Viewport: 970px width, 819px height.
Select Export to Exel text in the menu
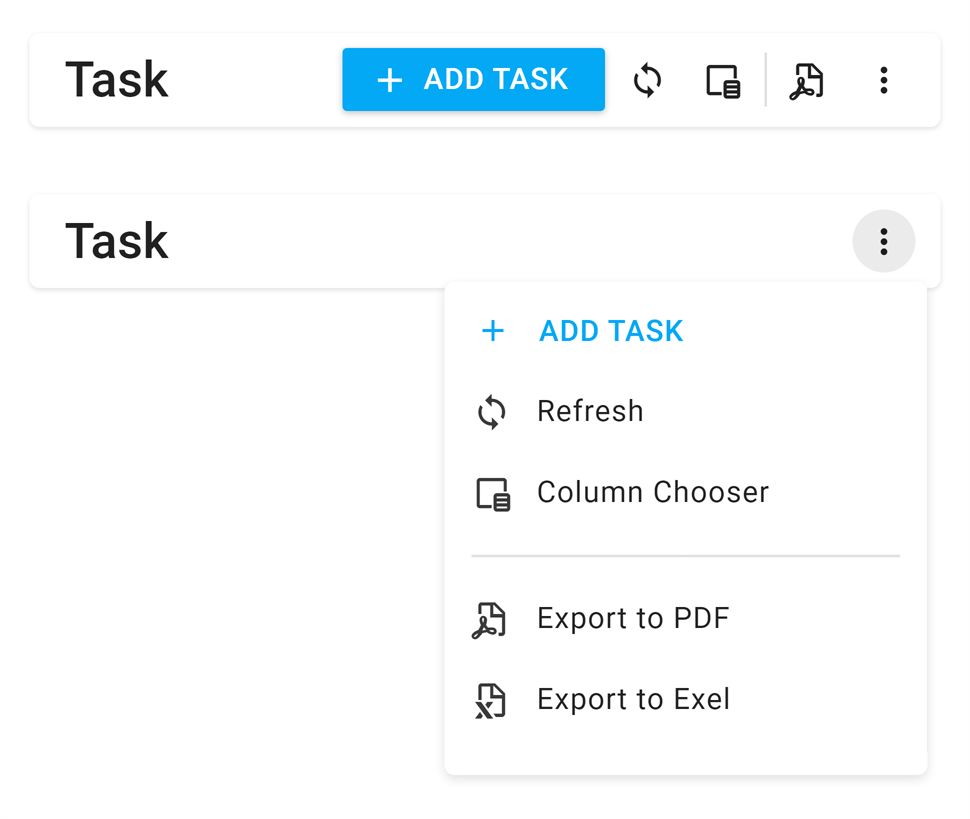pos(633,699)
